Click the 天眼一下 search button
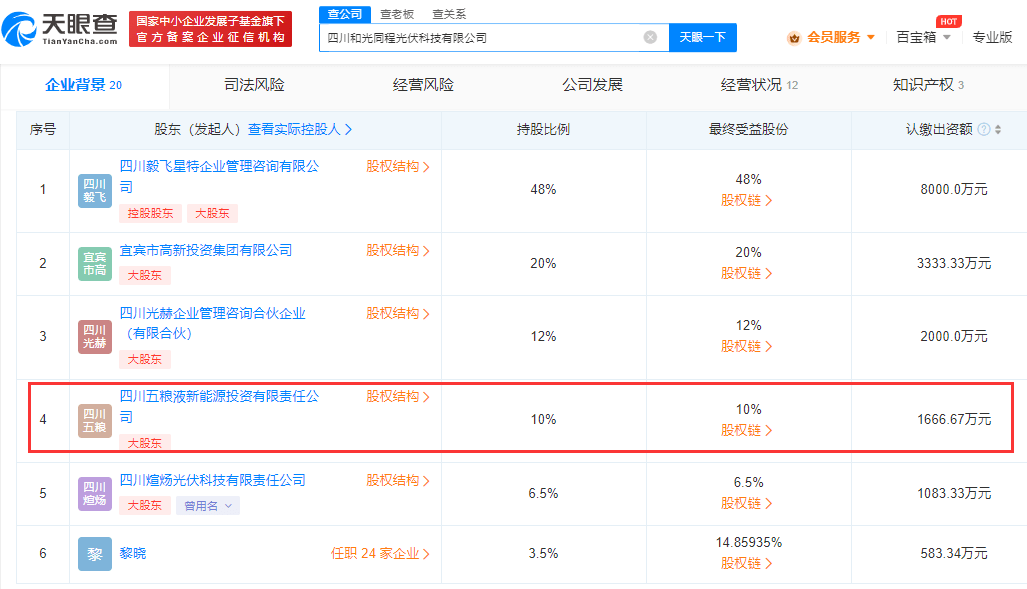1027x589 pixels. tap(703, 37)
